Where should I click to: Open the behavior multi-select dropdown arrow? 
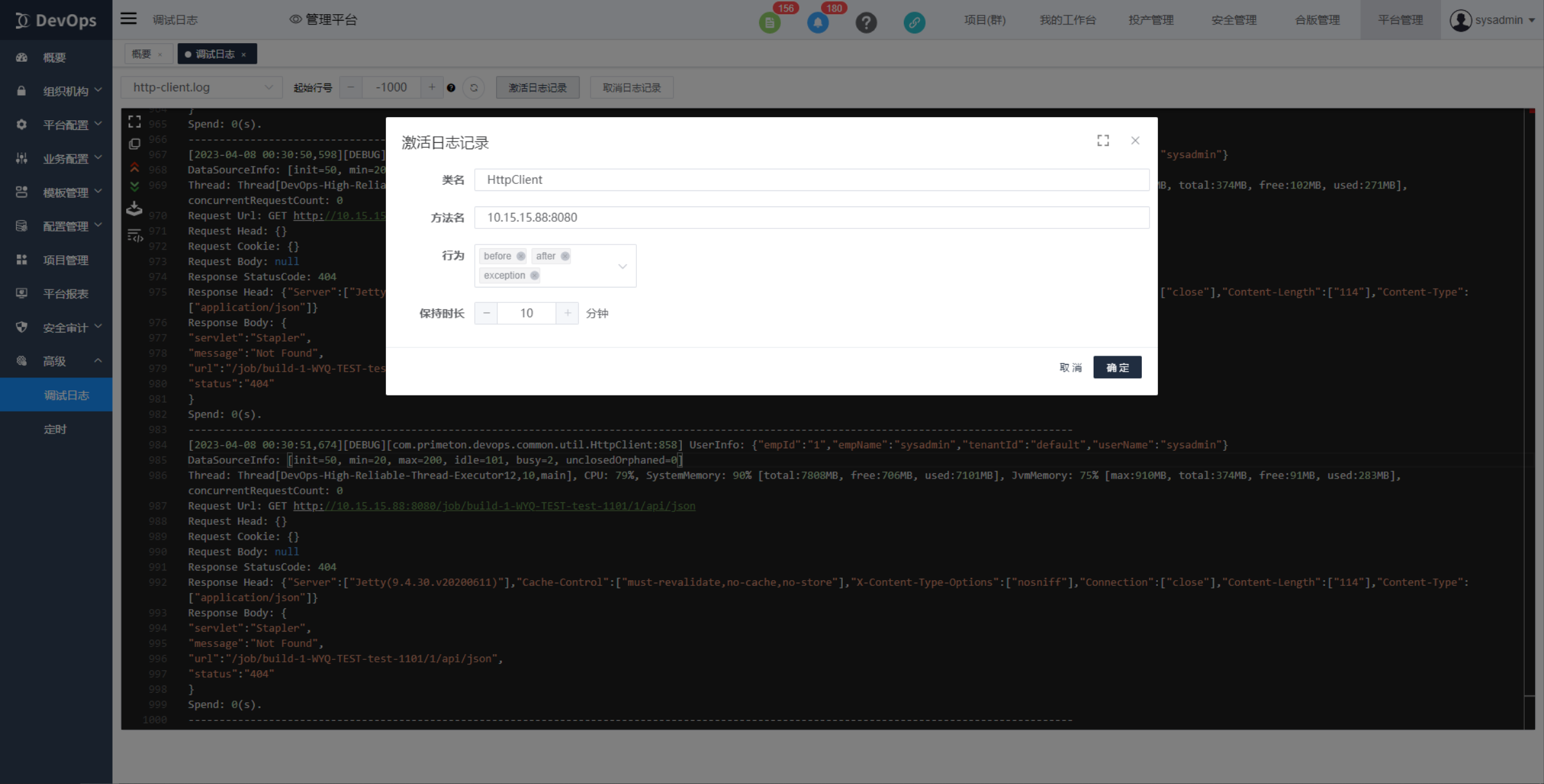pyautogui.click(x=622, y=266)
